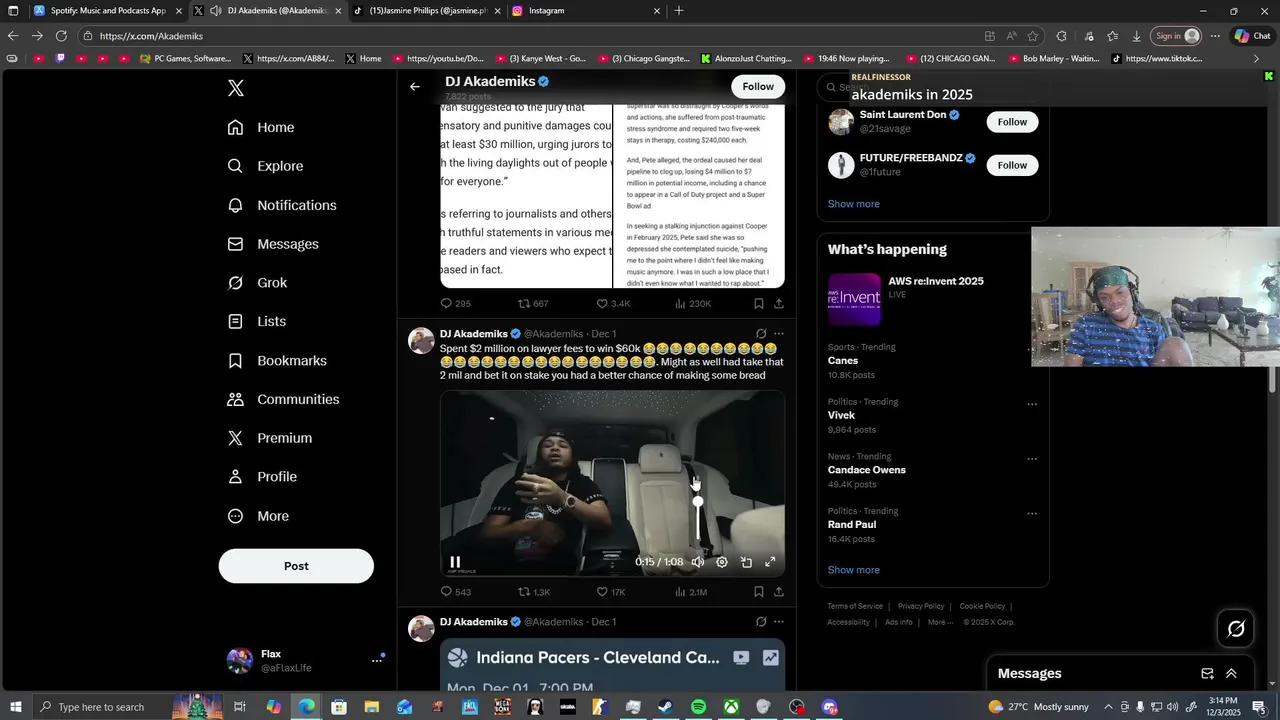This screenshot has width=1280, height=720.
Task: Click the X logo in sidebar
Action: [236, 88]
